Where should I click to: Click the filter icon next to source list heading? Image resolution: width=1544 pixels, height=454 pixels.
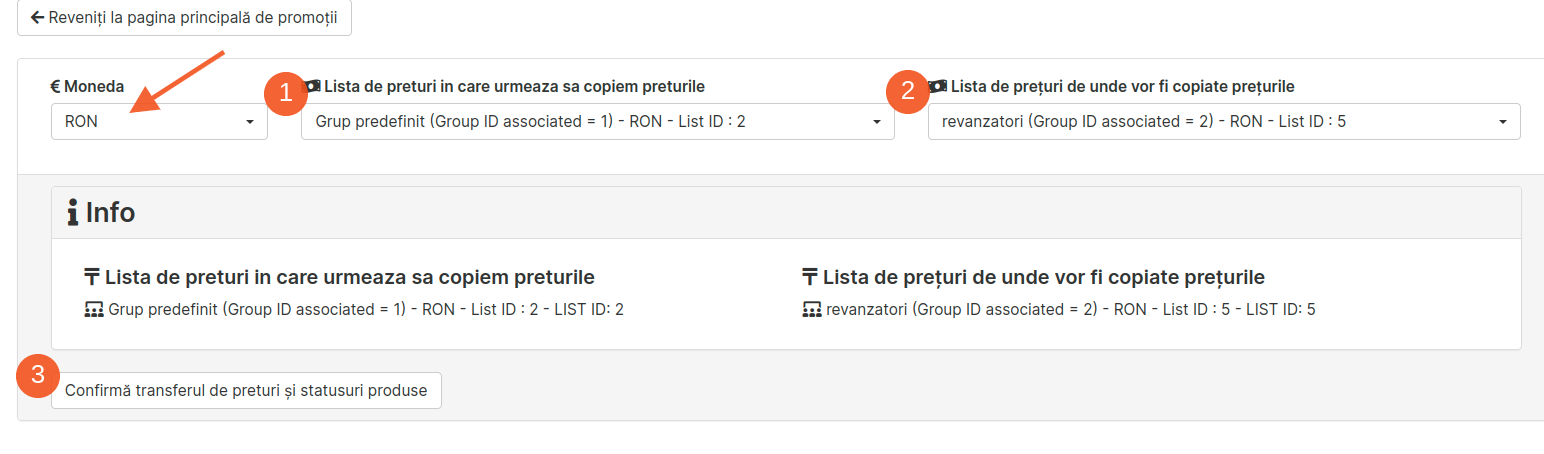click(810, 277)
